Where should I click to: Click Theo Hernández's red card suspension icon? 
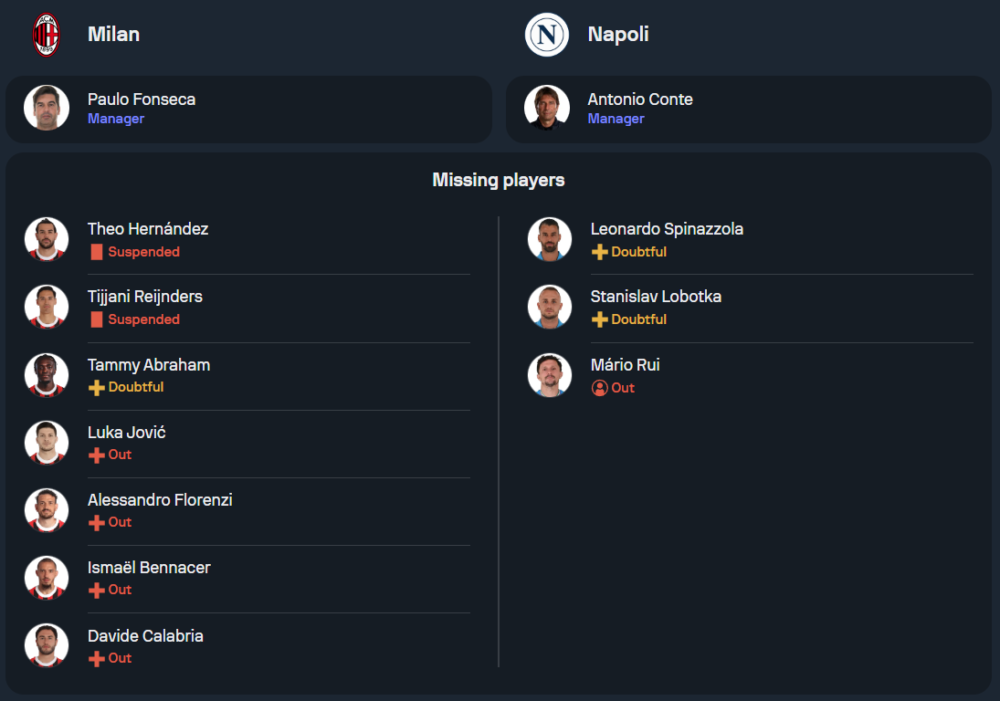coord(96,253)
